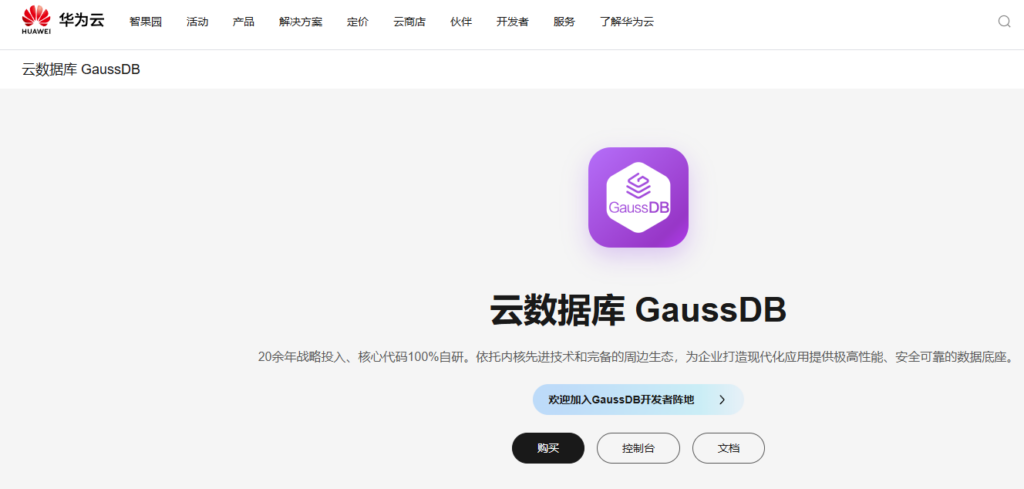Go to 云商店 in navigation
This screenshot has width=1024, height=489.
(x=409, y=22)
